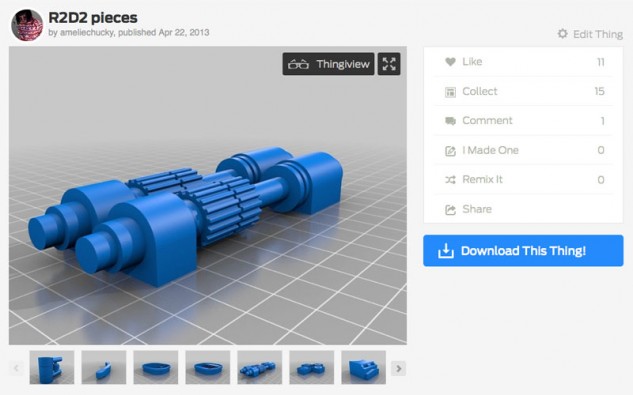Click the Collect icon
This screenshot has width=633, height=395.
pos(450,92)
